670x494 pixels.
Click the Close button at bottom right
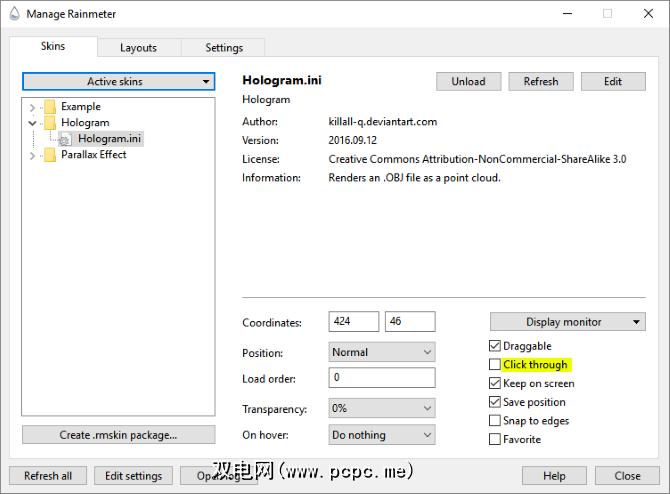pos(627,476)
